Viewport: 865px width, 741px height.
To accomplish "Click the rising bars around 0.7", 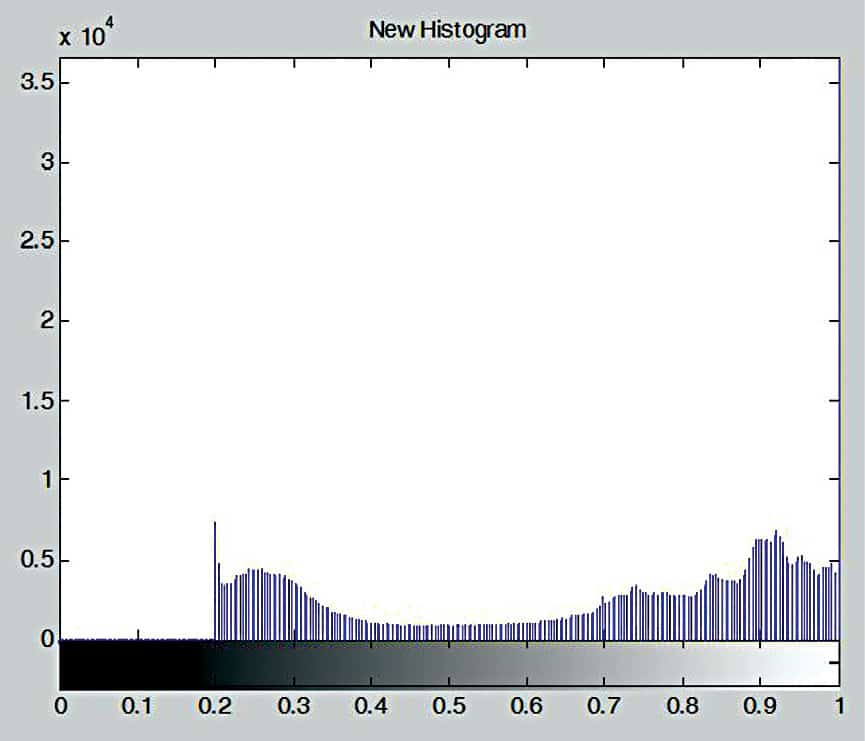I will click(x=610, y=610).
